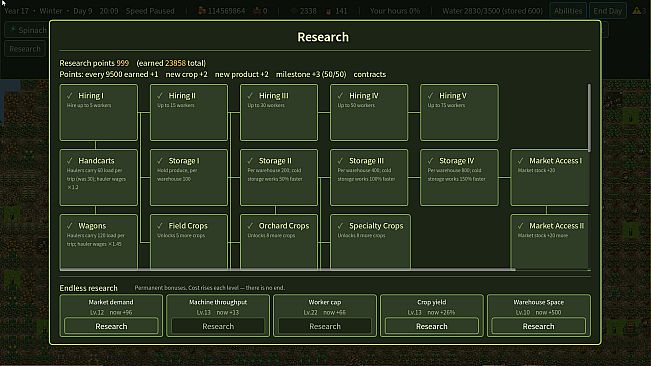
Task: Click Research under Worker cap
Action: 325,327
